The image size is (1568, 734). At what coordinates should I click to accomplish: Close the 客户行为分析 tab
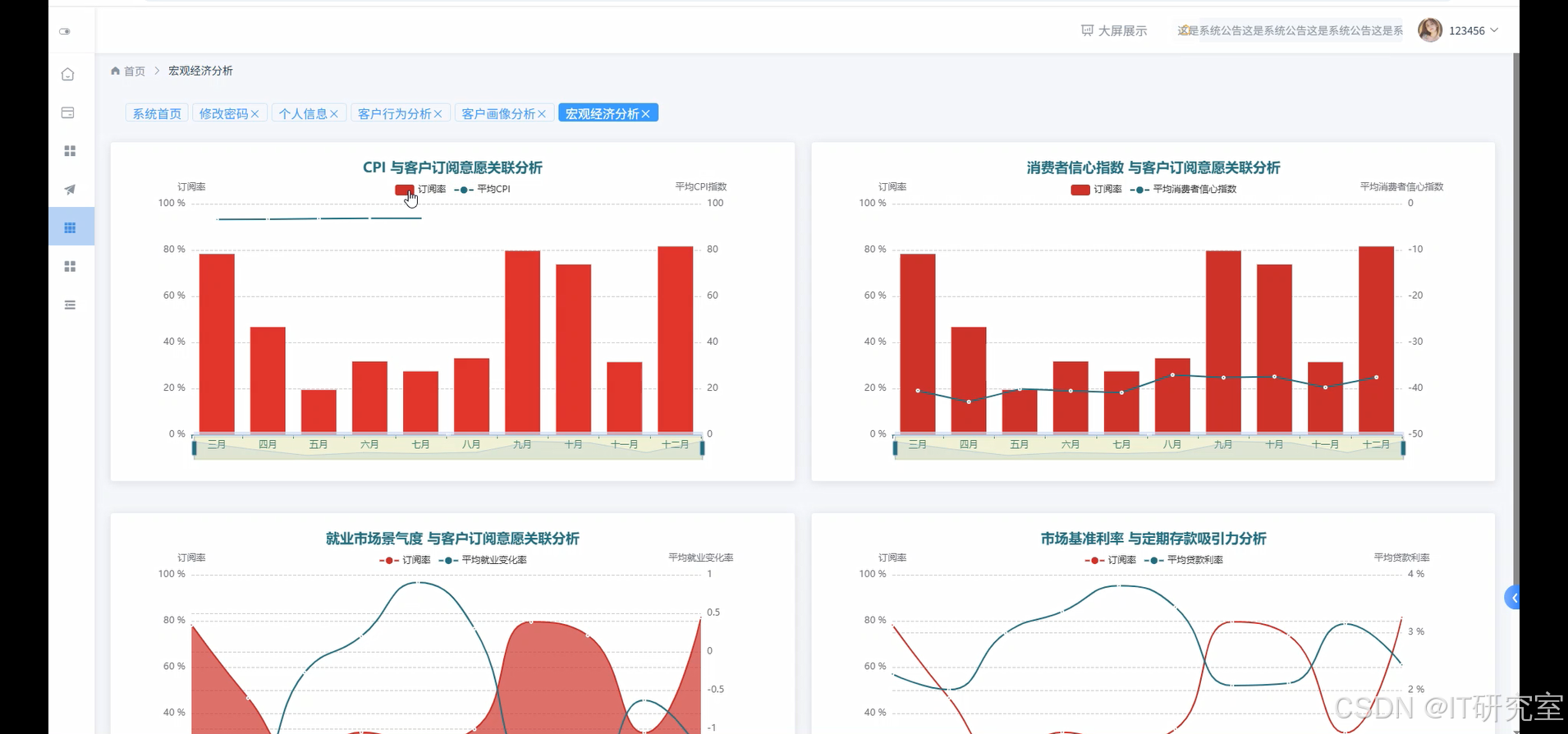tap(438, 114)
